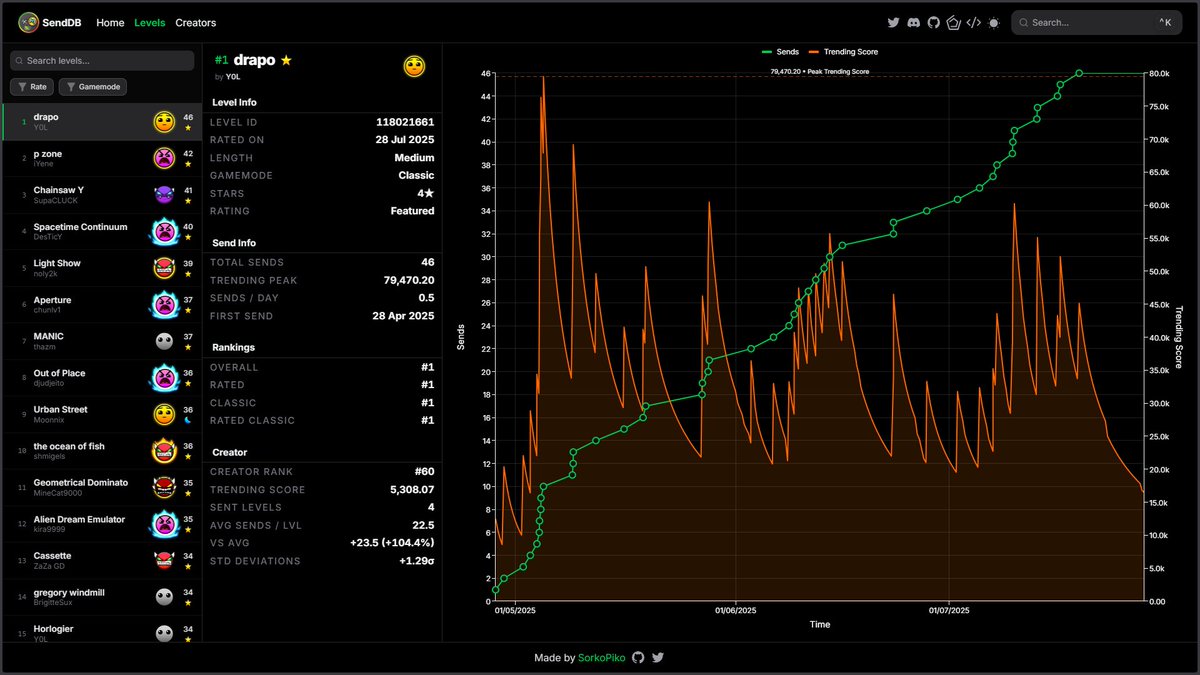This screenshot has width=1200, height=675.
Task: Select the Chainsaw Y level row
Action: 102,195
